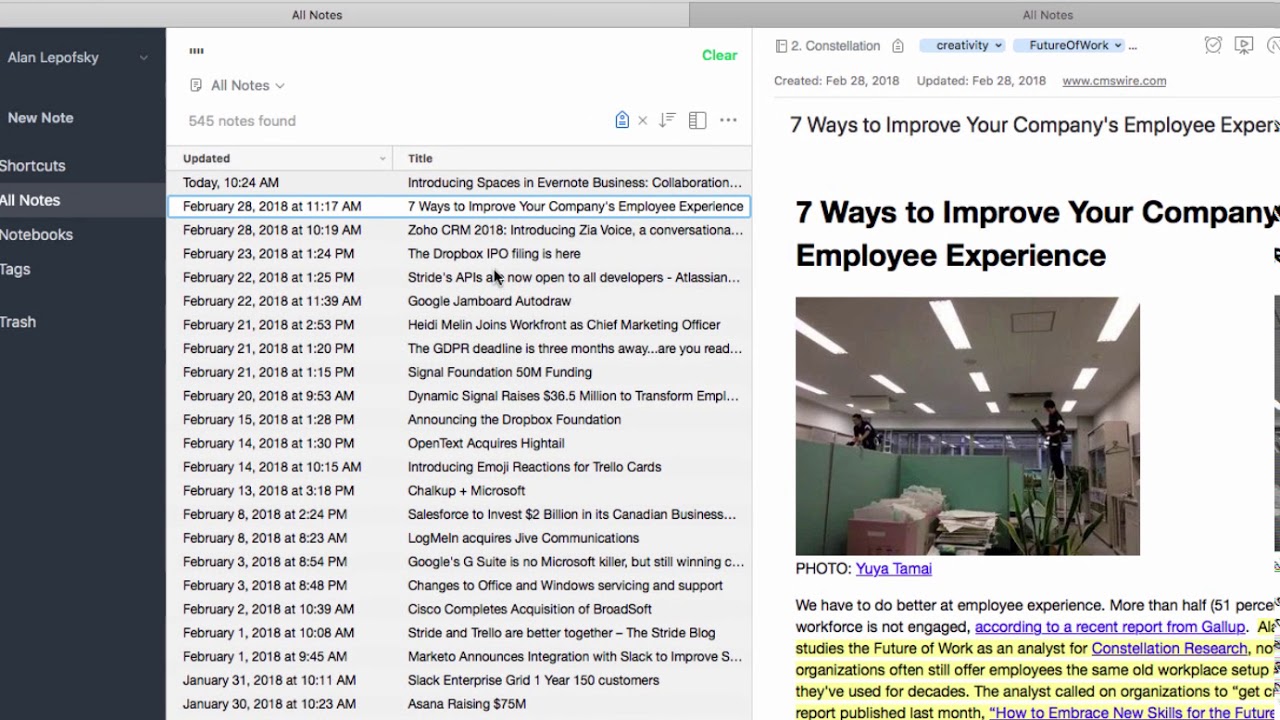Select note Announcing the Dropbox Foundation
Image resolution: width=1280 pixels, height=720 pixels.
459,419
